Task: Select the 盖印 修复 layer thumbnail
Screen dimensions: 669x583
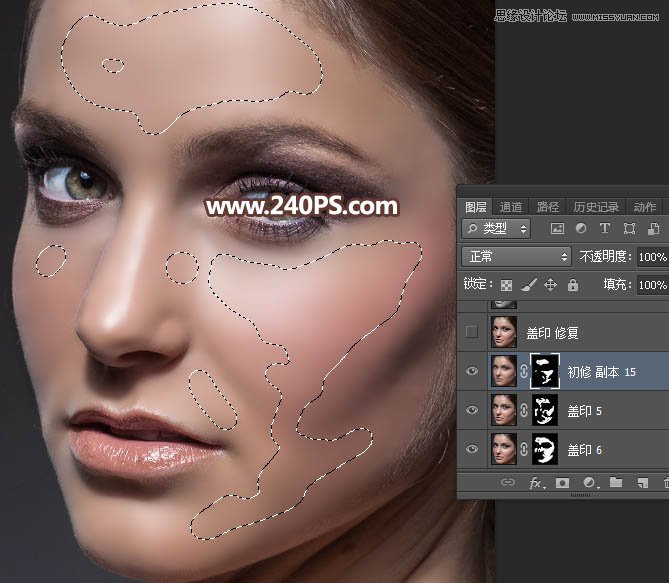Action: click(503, 332)
